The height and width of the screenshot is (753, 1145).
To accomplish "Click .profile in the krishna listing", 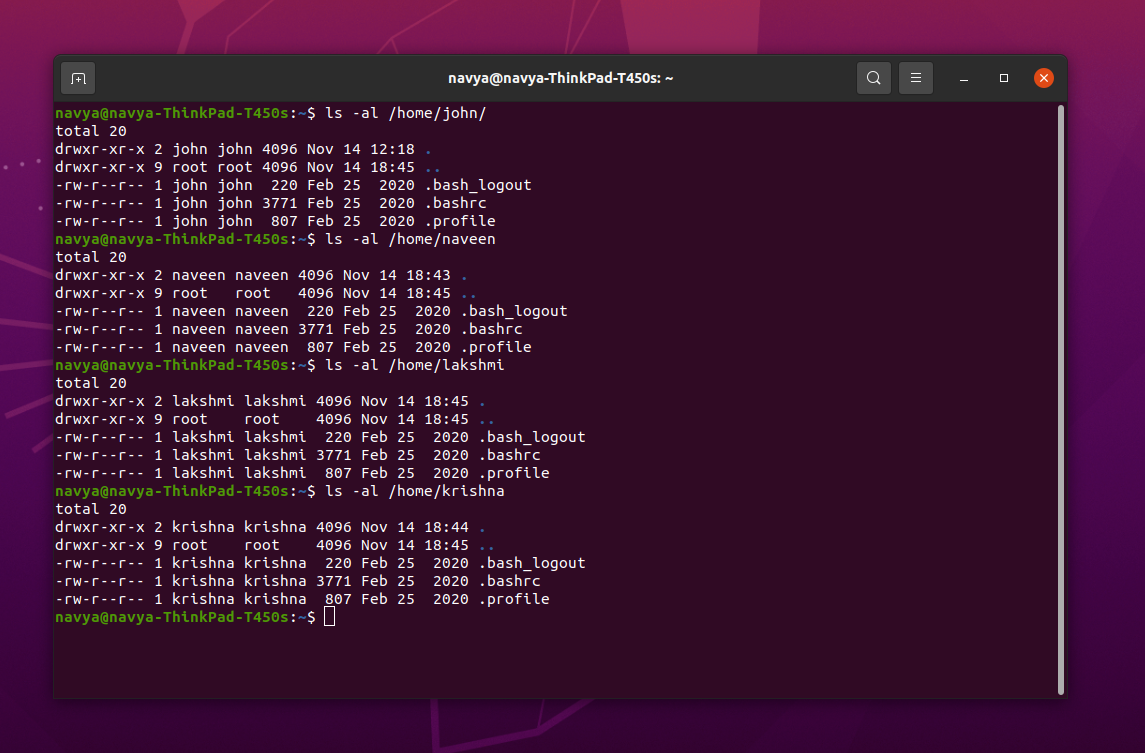I will [515, 599].
